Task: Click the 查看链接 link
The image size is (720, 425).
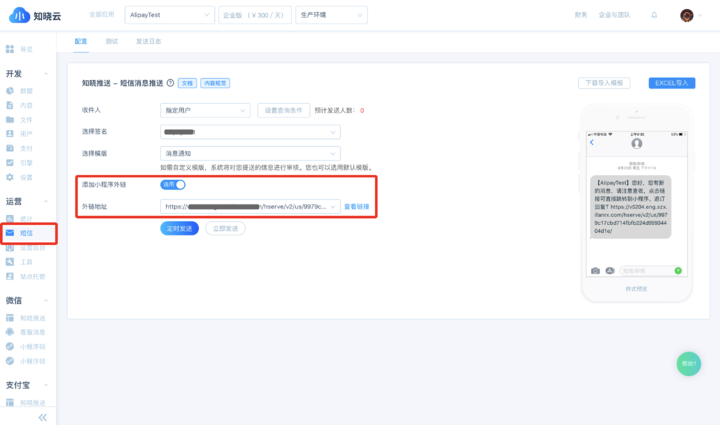Action: (x=357, y=207)
